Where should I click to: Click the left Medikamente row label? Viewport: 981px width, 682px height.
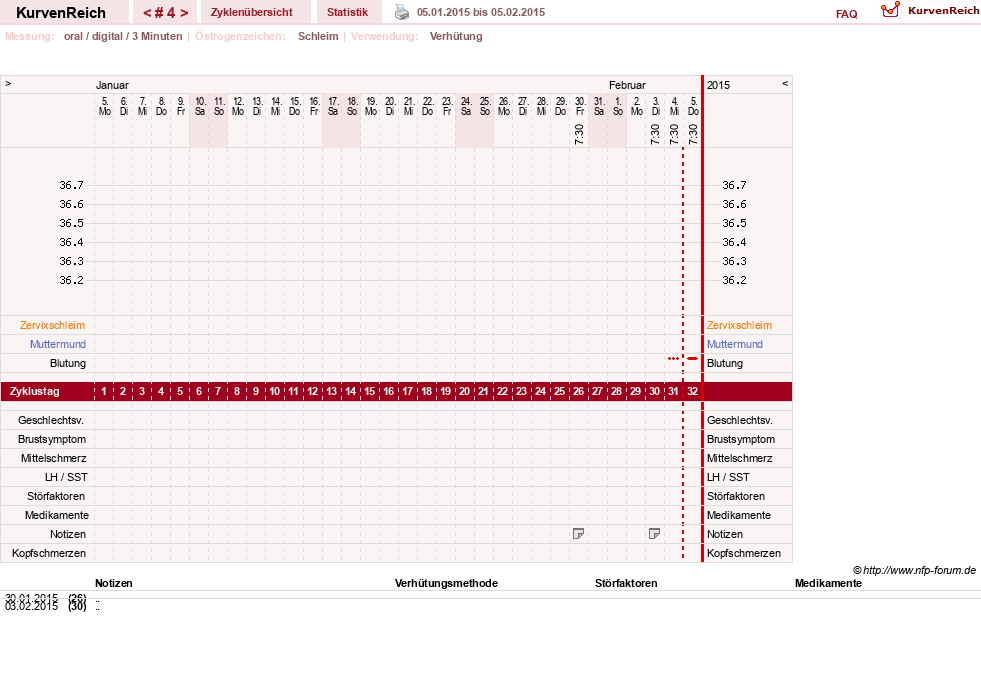click(x=57, y=515)
